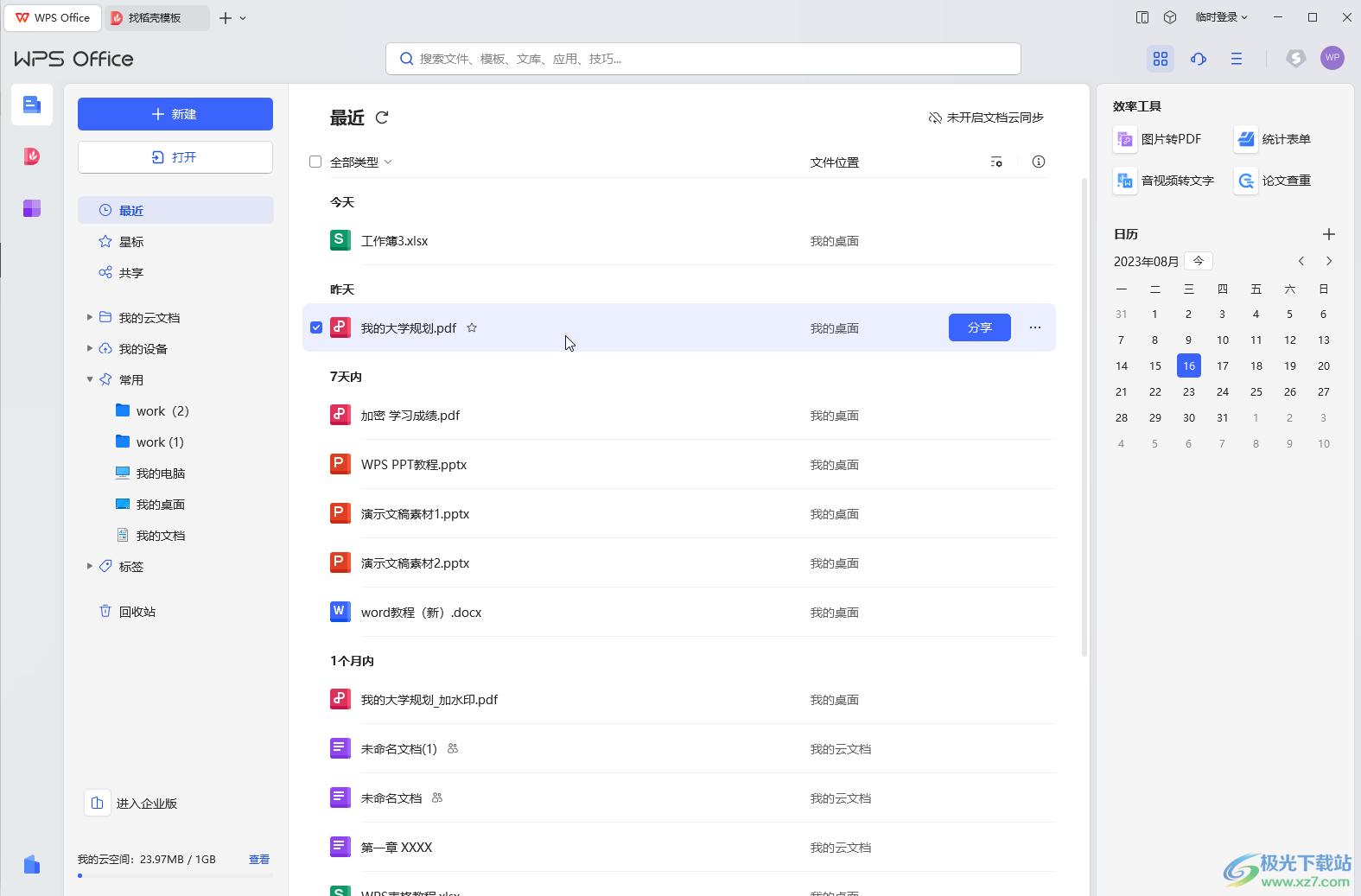1361x896 pixels.
Task: Open the word教程（新）.docx file
Action: 679,613
